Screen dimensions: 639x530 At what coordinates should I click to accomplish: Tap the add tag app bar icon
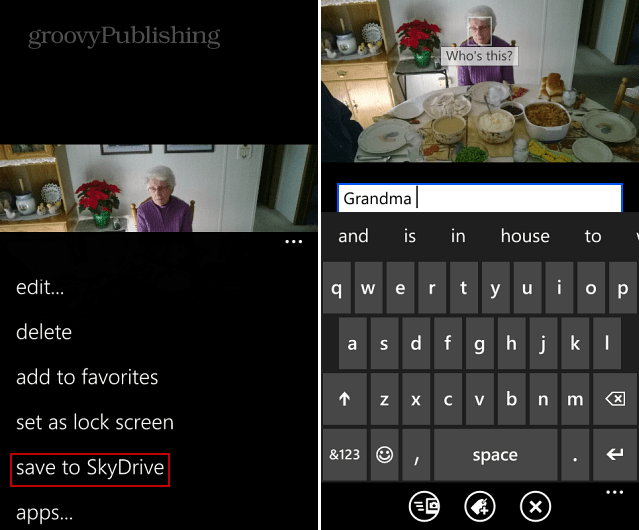point(480,506)
